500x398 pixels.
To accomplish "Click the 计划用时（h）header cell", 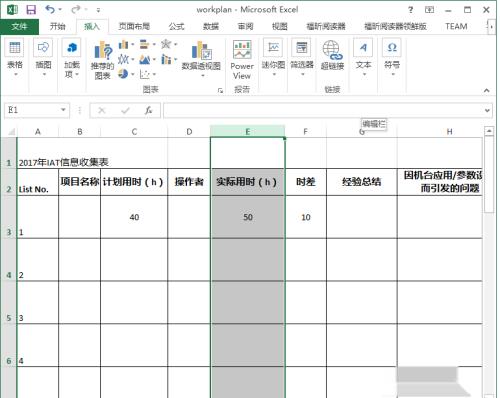I will point(134,182).
